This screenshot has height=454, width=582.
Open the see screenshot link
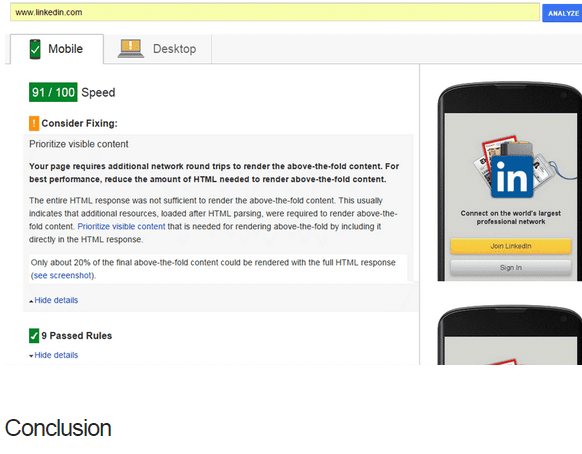62,275
